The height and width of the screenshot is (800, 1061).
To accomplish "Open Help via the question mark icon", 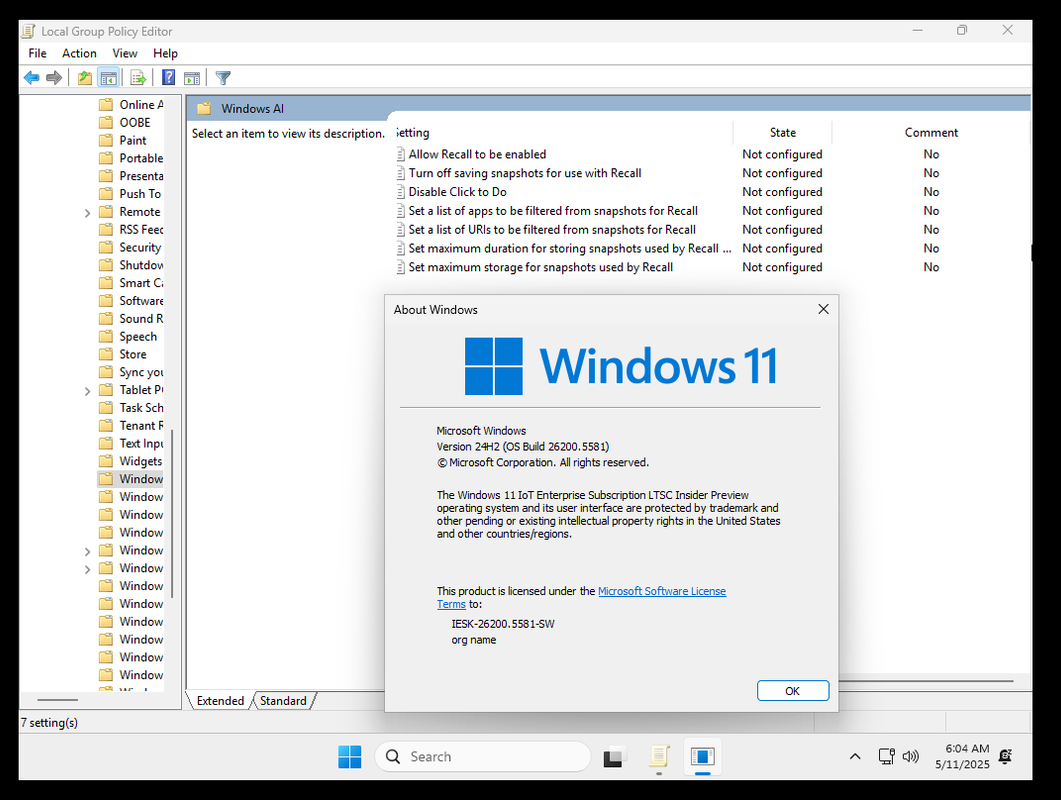I will pos(168,78).
